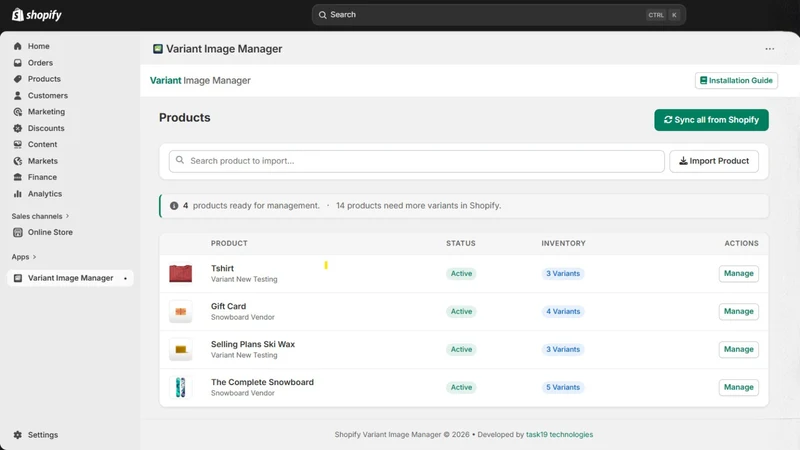Viewport: 800px width, 450px height.
Task: Click the Settings gear icon
Action: pos(18,435)
